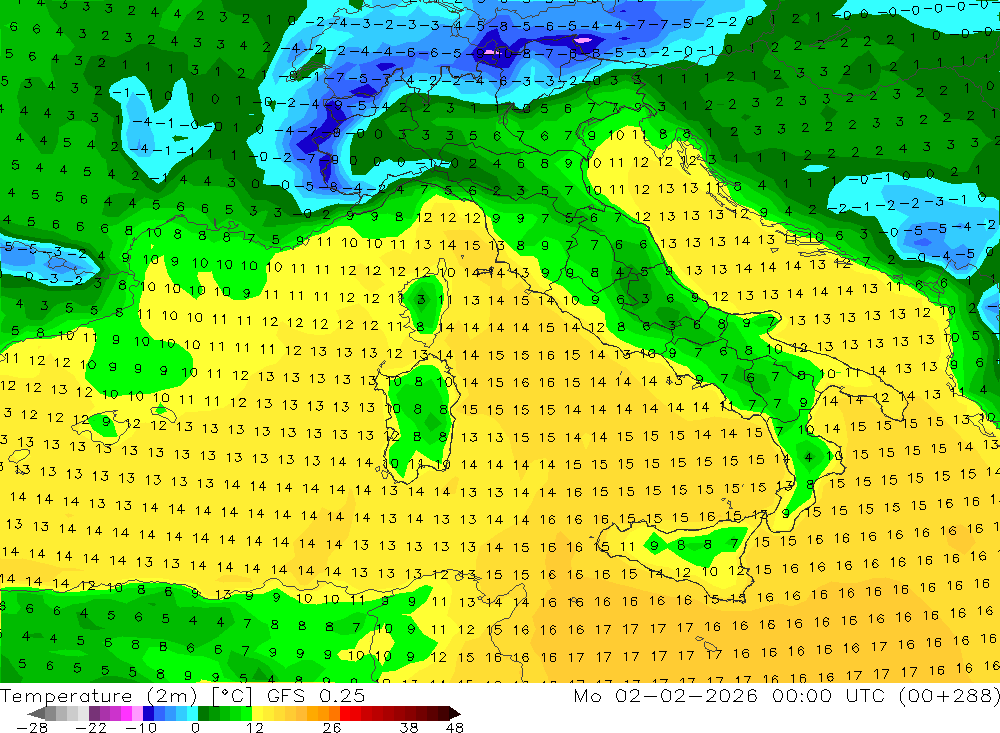Click the '38' legend value under color bar

coord(409,727)
